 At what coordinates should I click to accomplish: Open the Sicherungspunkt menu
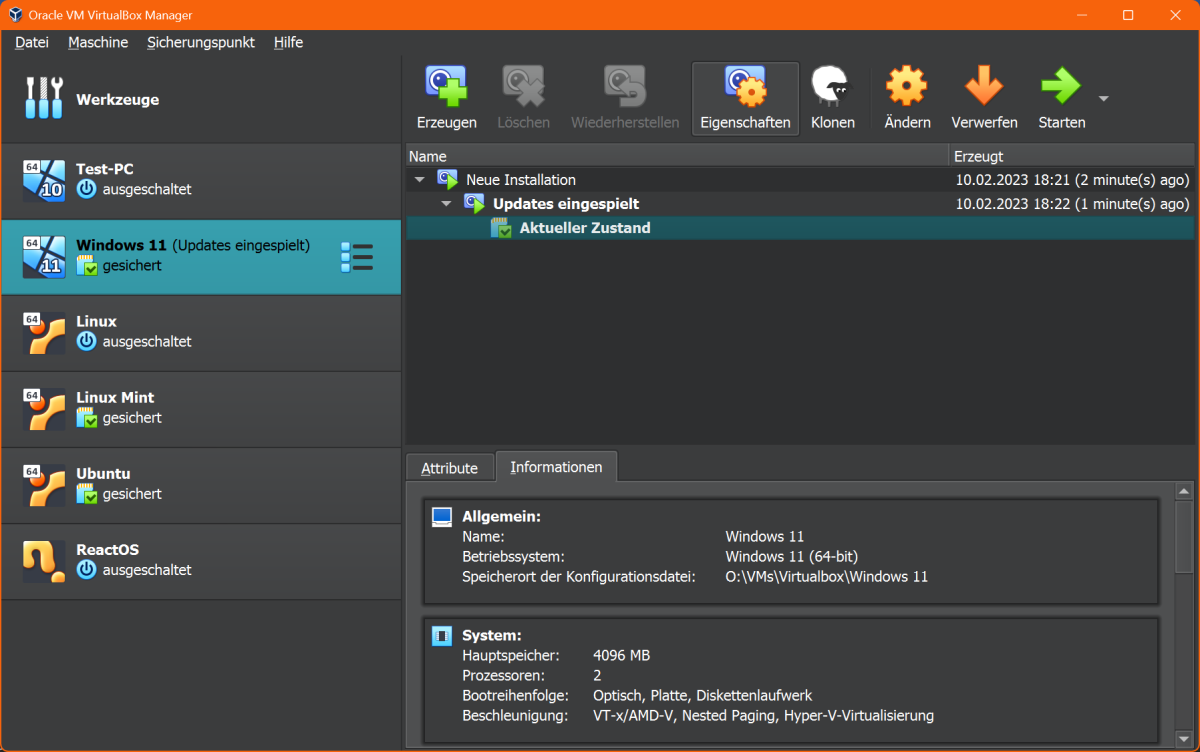tap(200, 42)
